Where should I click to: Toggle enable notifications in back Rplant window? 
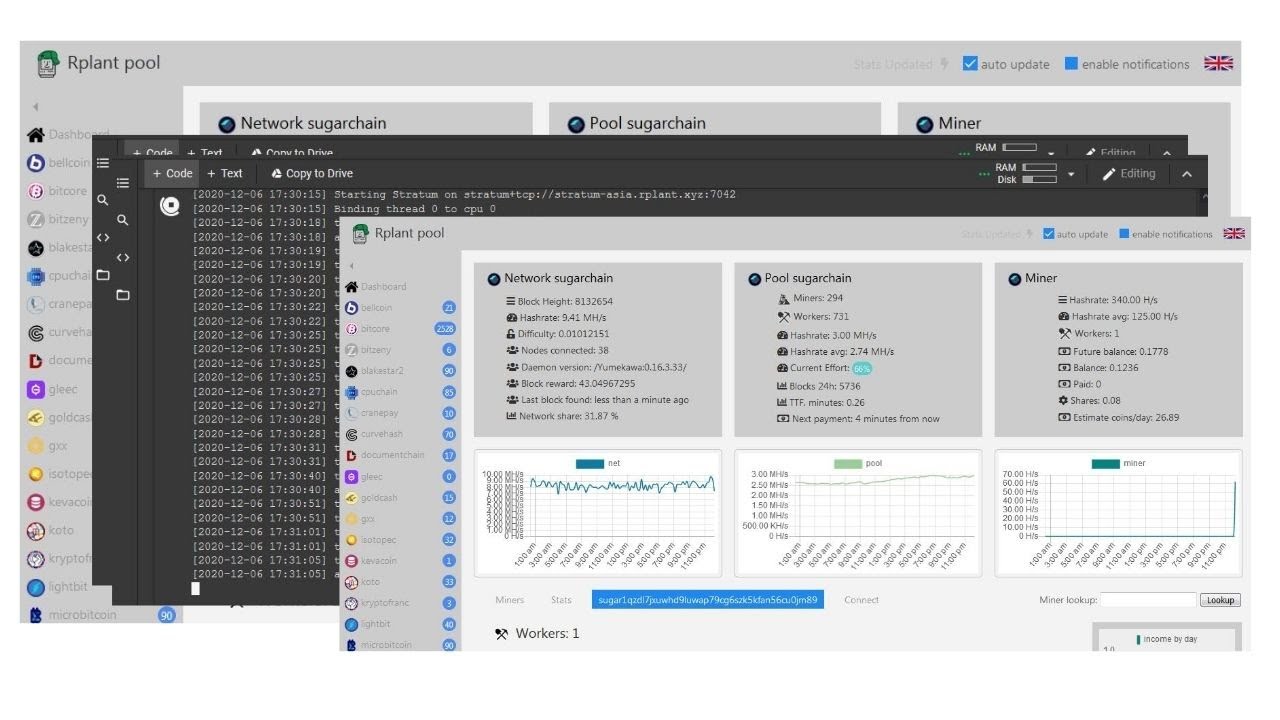[1071, 63]
